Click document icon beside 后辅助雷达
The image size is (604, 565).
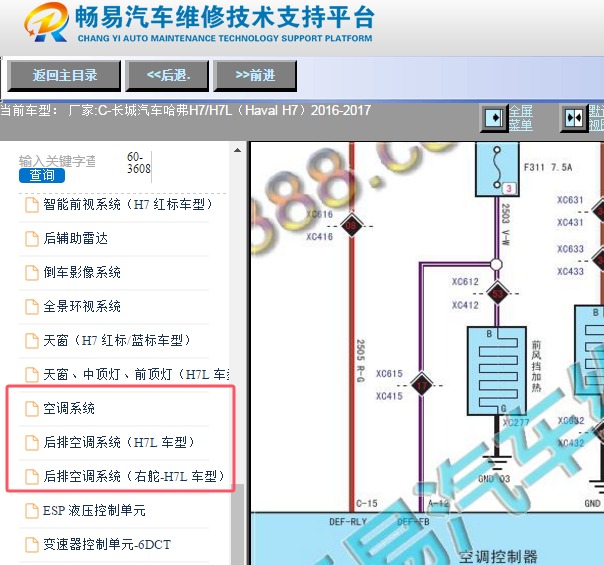pyautogui.click(x=32, y=239)
